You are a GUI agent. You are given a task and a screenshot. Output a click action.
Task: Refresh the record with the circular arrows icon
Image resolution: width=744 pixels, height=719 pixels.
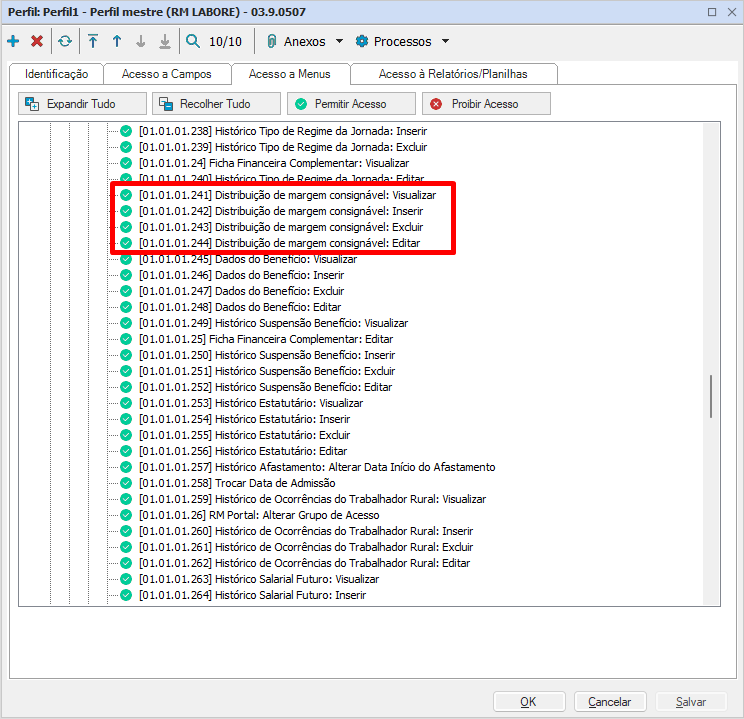(x=65, y=41)
